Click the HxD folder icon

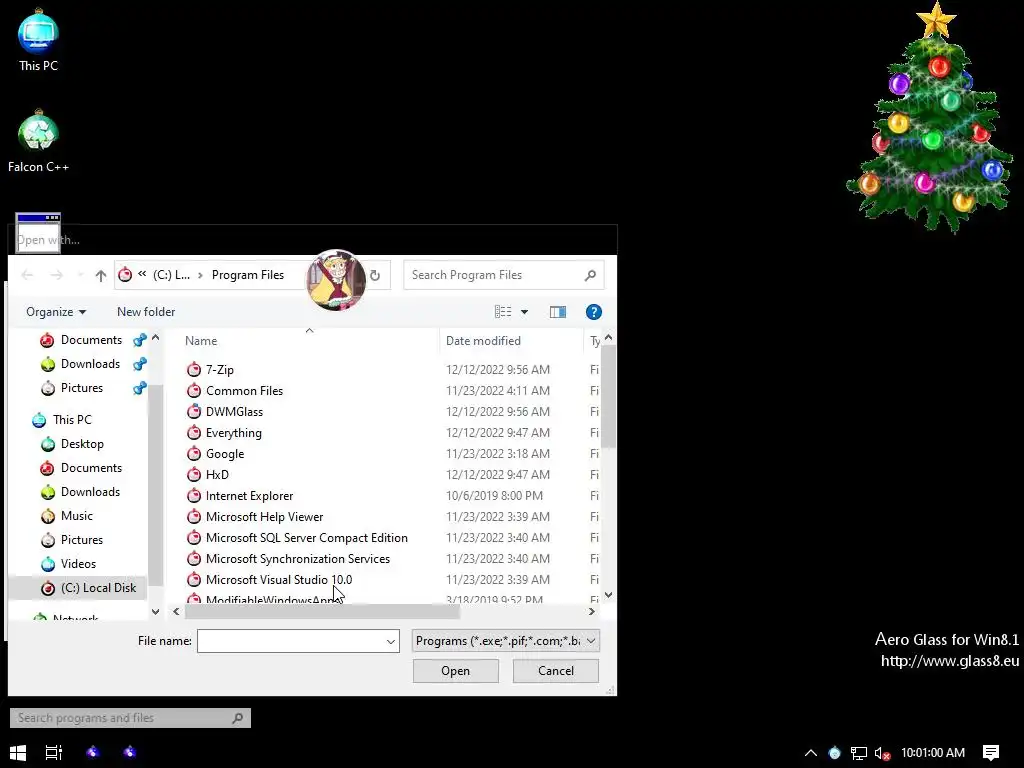[x=194, y=475]
